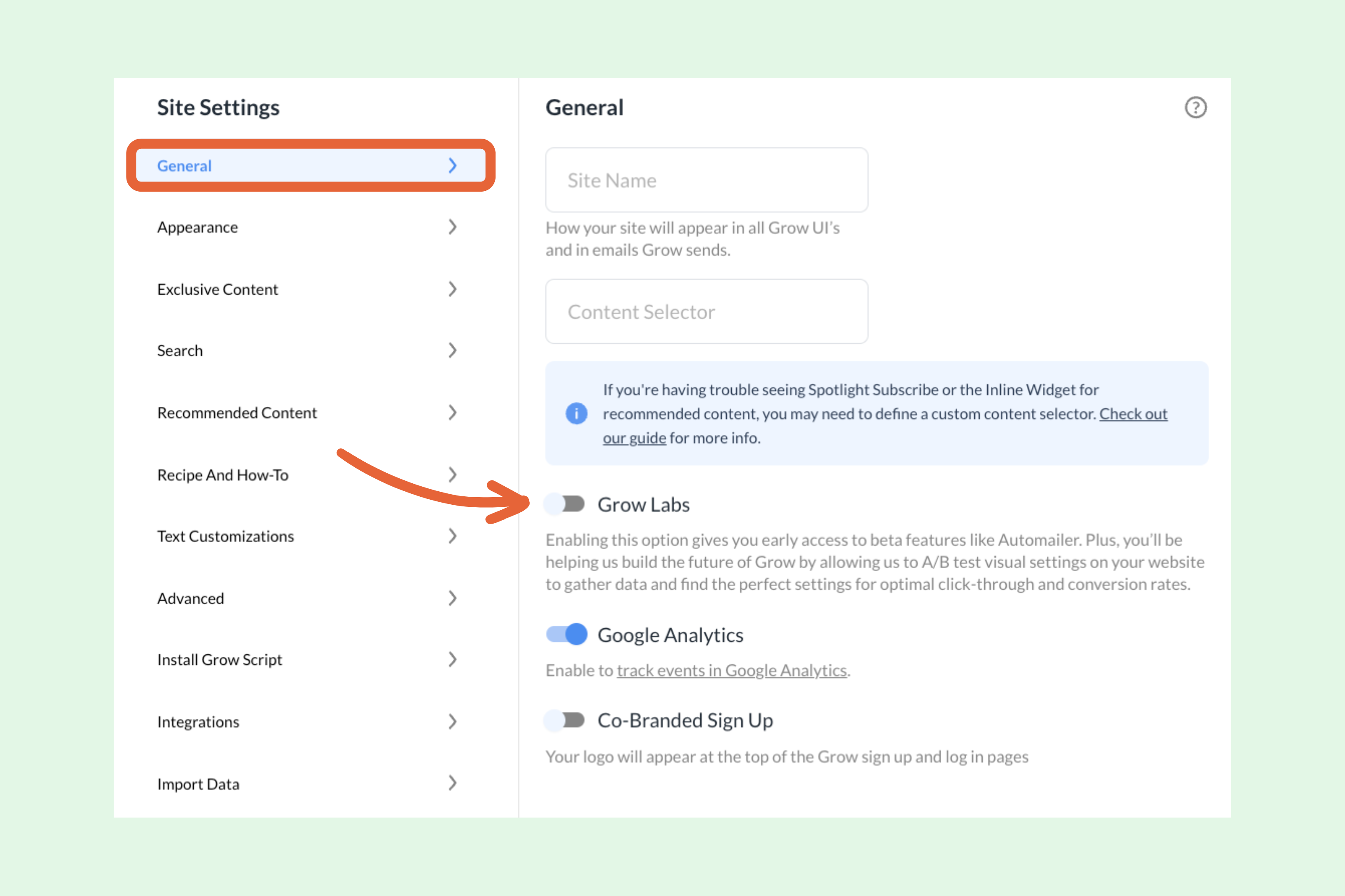
Task: Enable the Co-Branded Sign Up switch
Action: (x=564, y=720)
